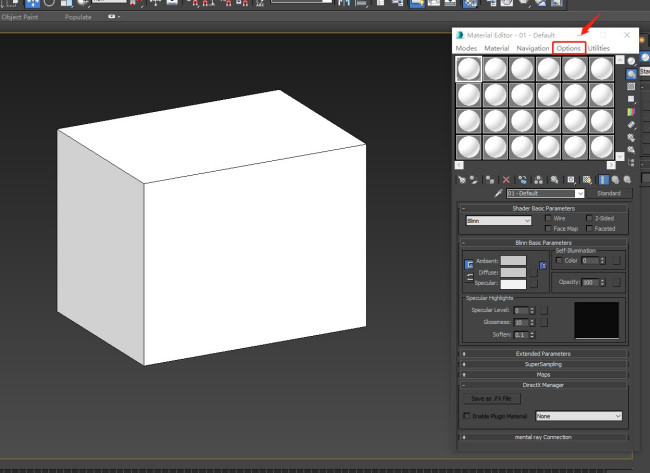
Task: Open the Material ID Channel flyout
Action: coord(571,179)
